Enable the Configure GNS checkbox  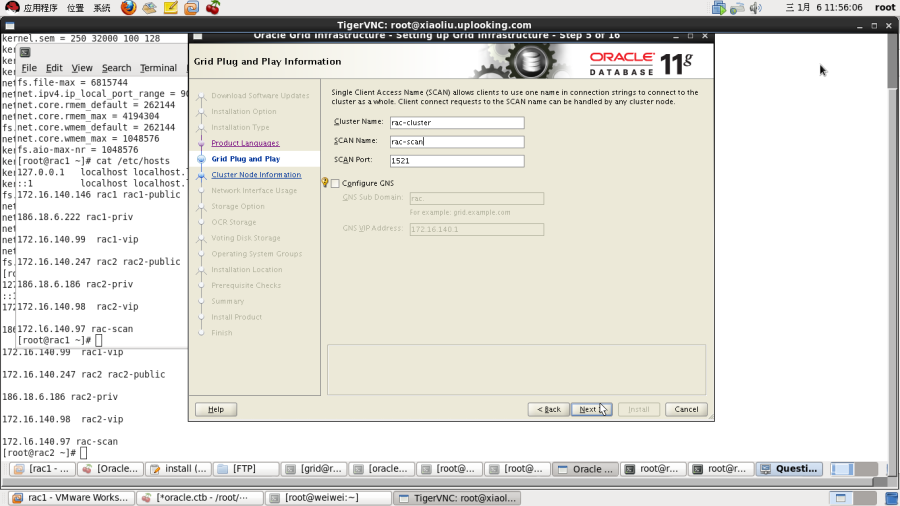coord(335,183)
